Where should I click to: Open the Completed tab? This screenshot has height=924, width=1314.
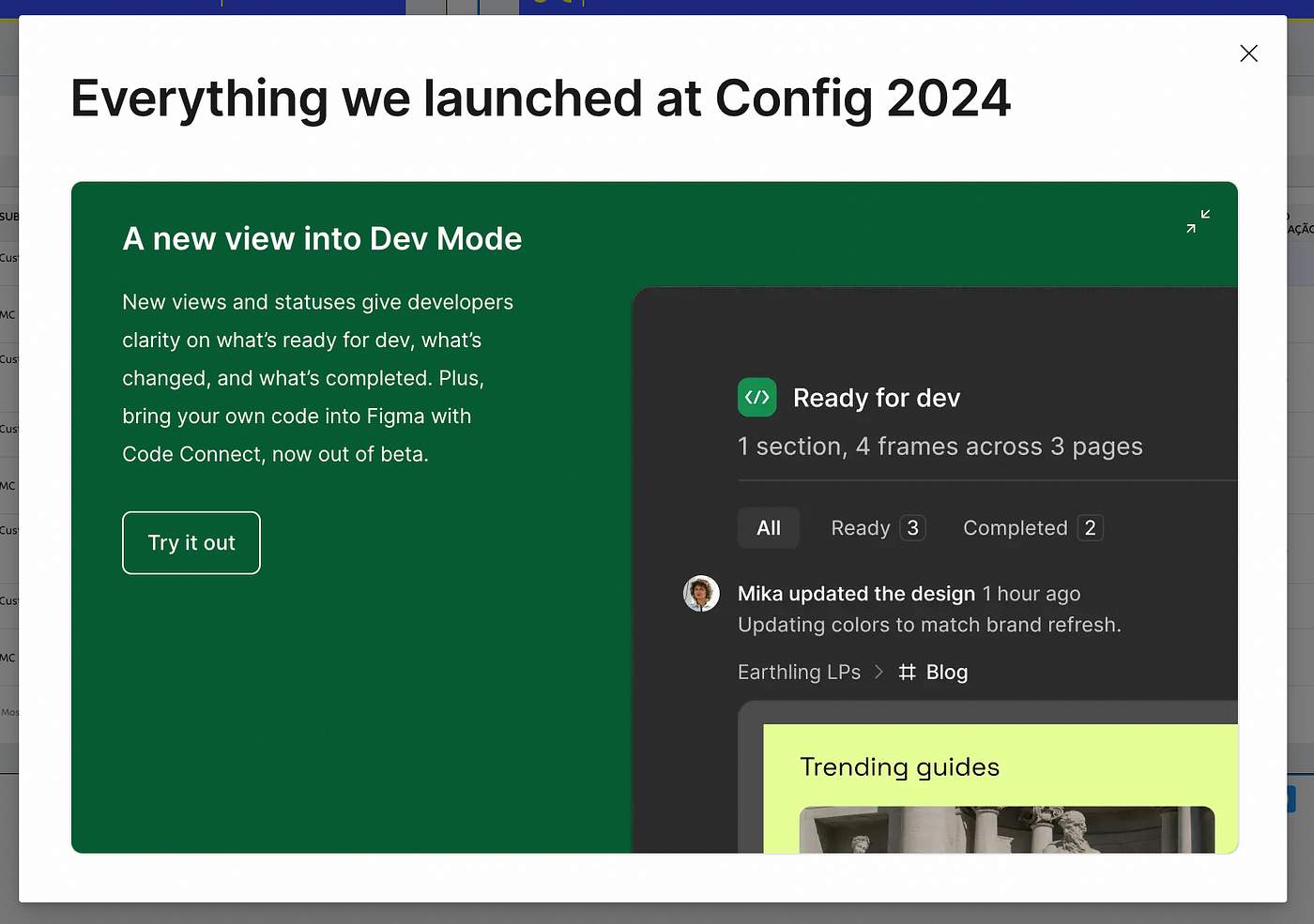coord(1032,528)
